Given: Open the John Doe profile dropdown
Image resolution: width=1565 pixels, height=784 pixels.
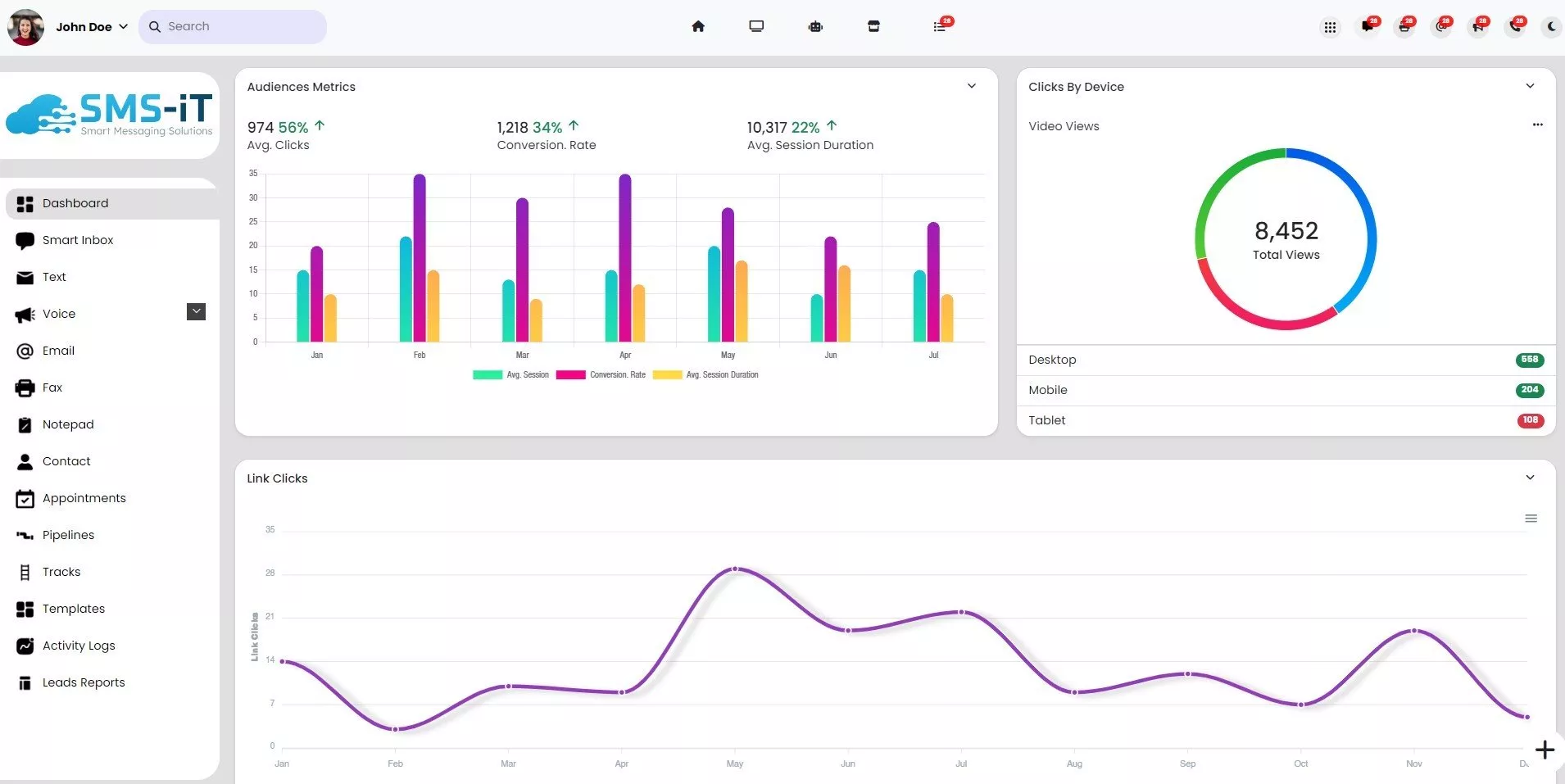Looking at the screenshot, I should (x=92, y=27).
